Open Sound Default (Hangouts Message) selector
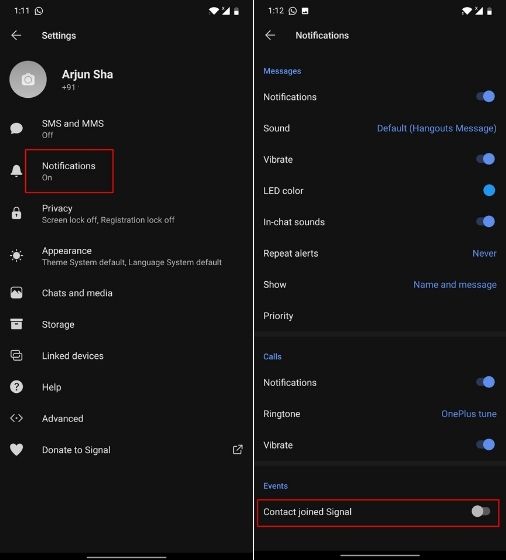The image size is (506, 560). (x=436, y=128)
